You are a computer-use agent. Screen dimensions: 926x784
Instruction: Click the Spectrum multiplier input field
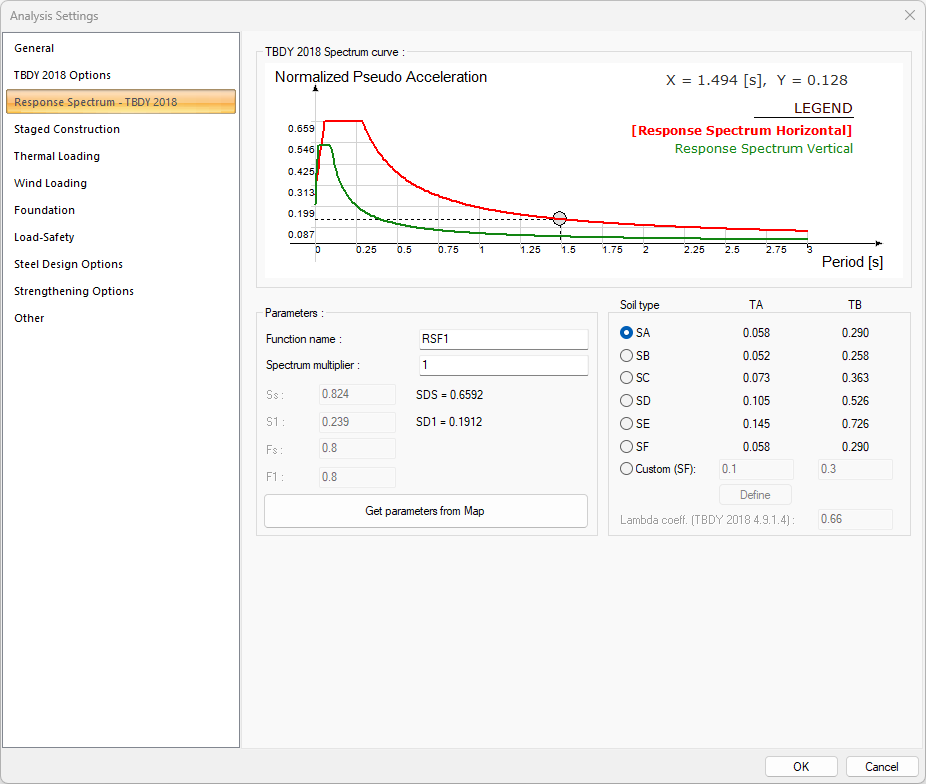(502, 366)
